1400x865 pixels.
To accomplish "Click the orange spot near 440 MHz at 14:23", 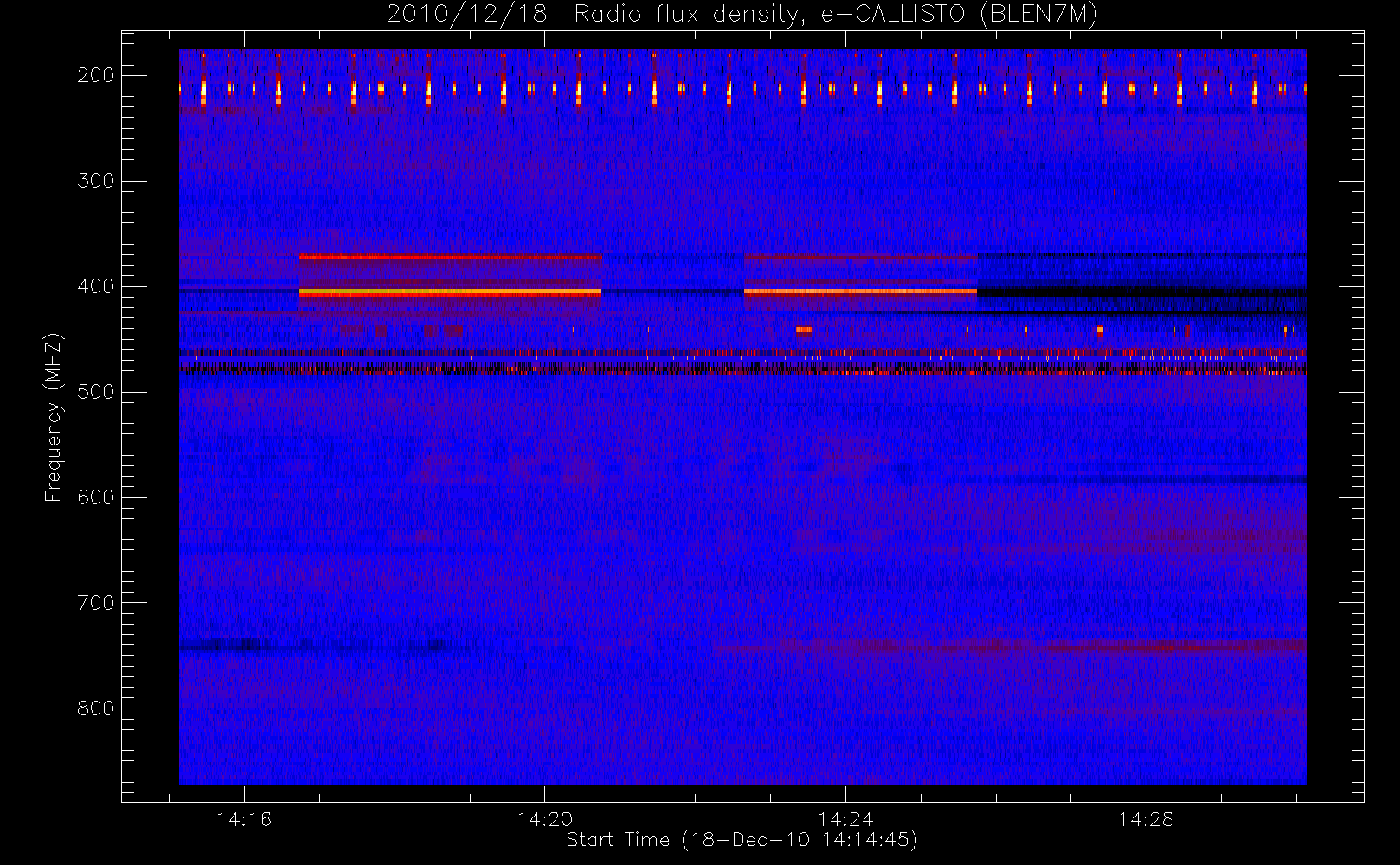I will click(804, 330).
